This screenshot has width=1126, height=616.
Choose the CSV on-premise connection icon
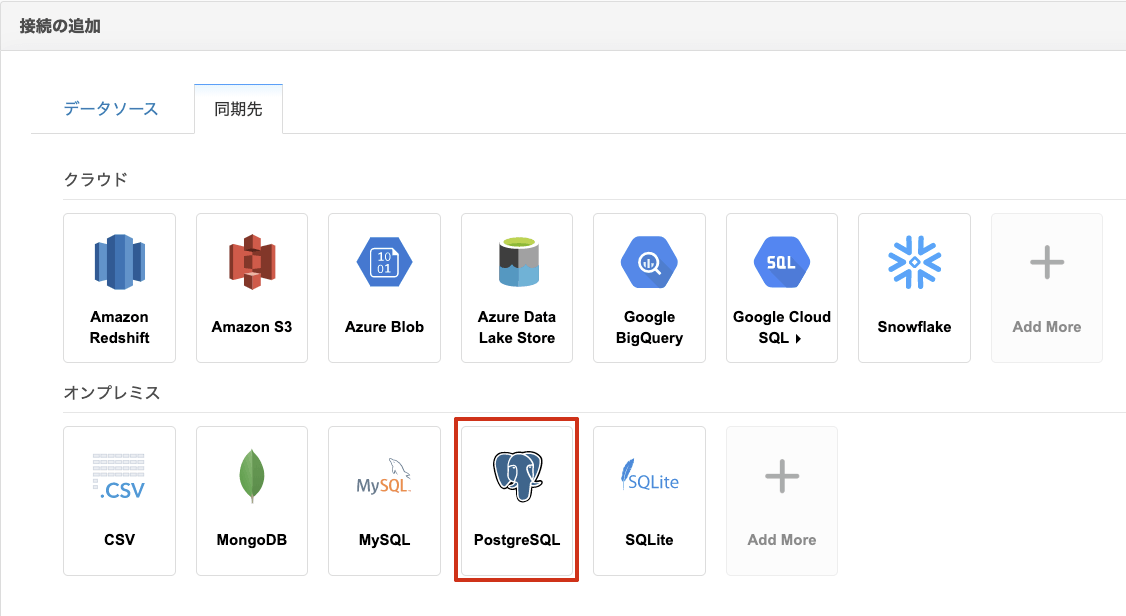point(119,477)
